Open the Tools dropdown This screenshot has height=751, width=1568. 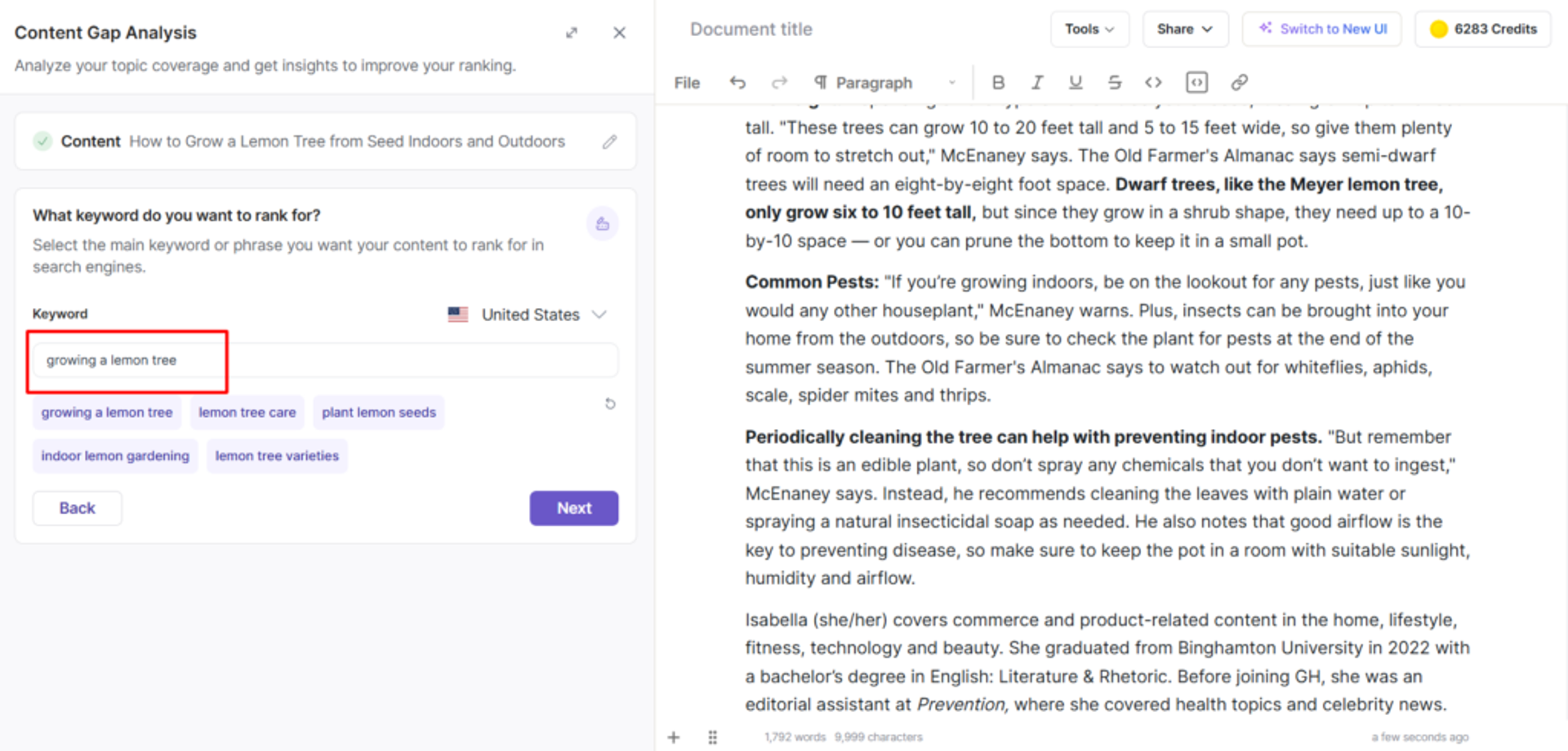[x=1089, y=29]
